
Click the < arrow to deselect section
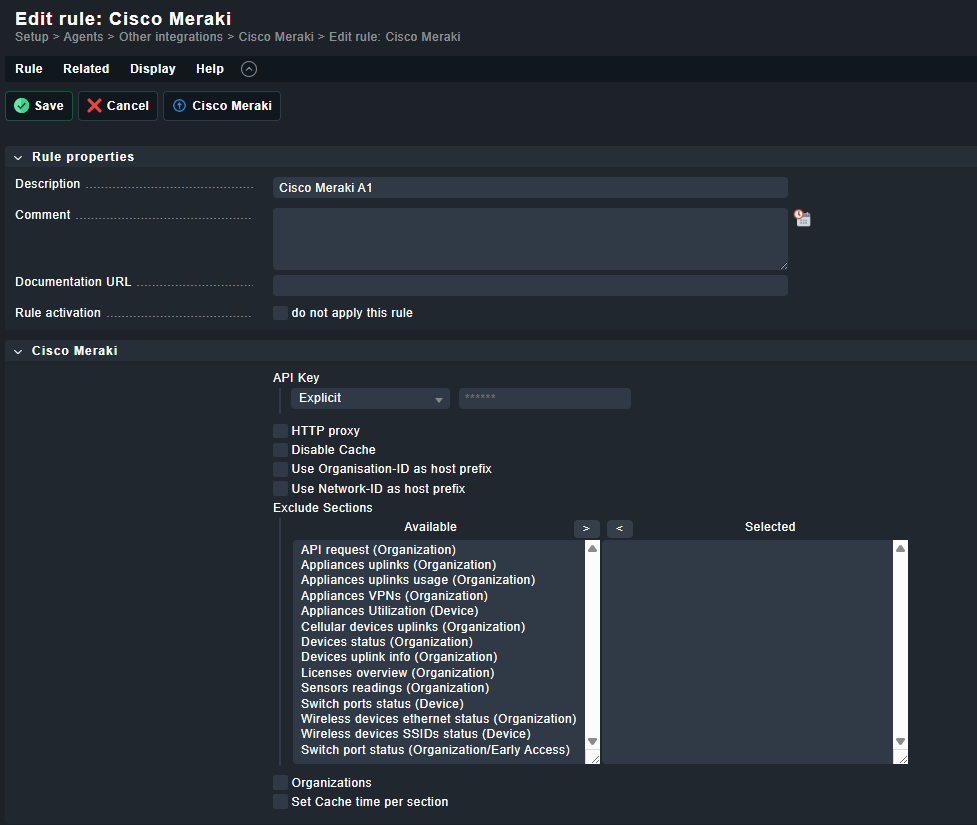click(619, 528)
